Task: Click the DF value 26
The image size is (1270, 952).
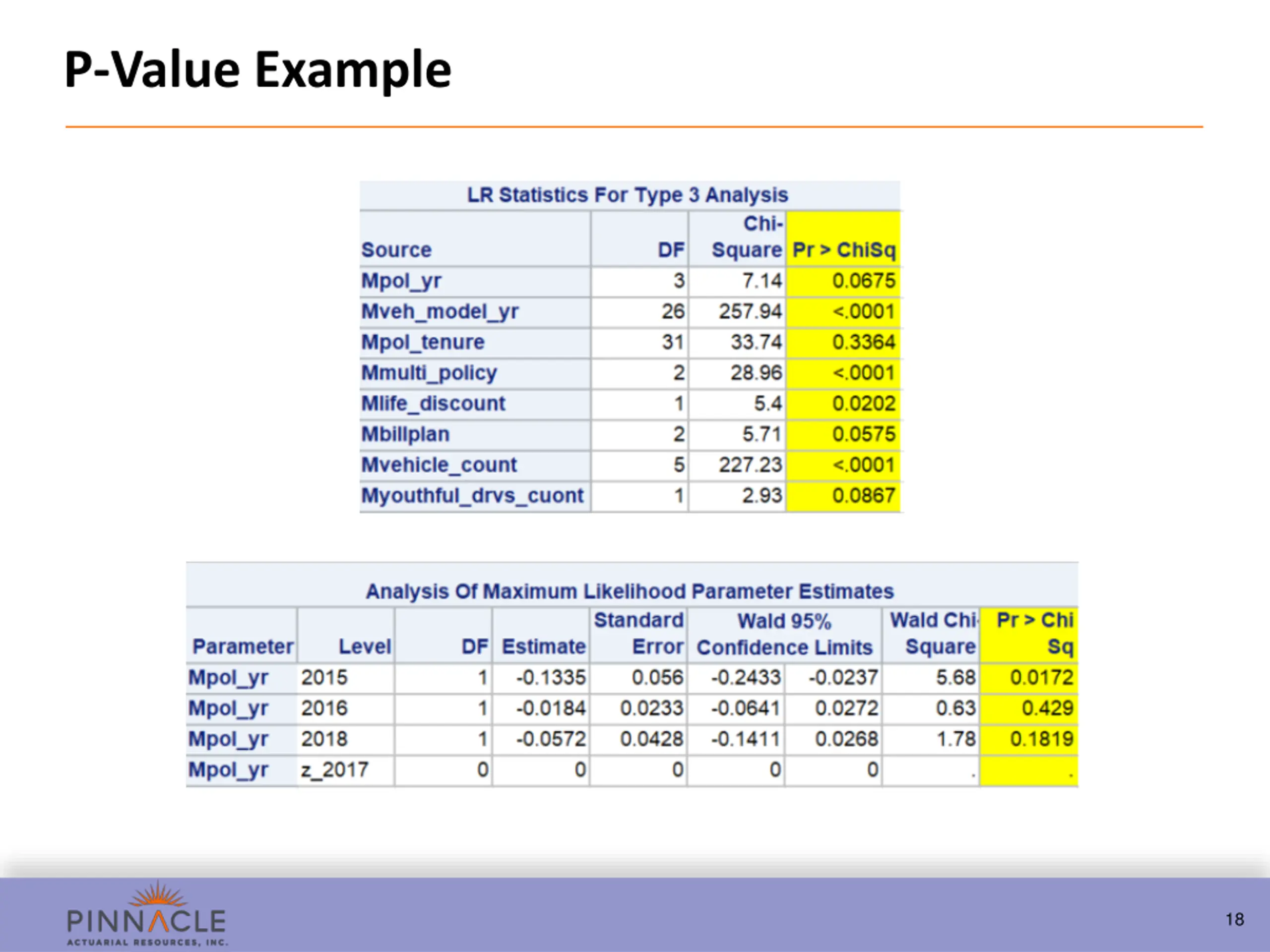Action: [673, 311]
